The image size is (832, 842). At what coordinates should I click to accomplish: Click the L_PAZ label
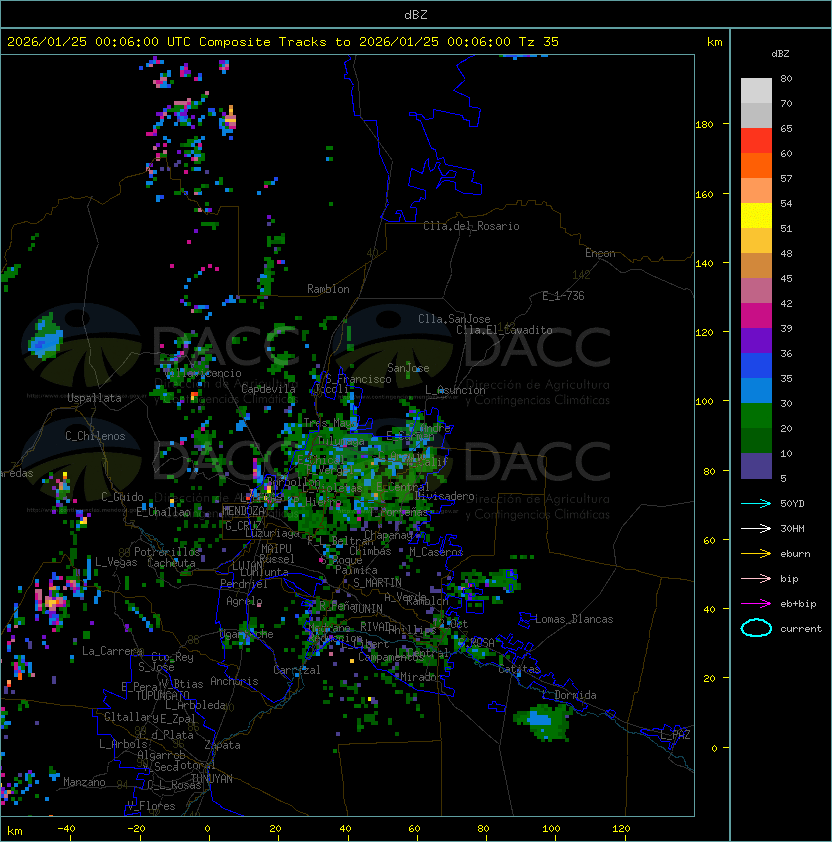pos(675,735)
